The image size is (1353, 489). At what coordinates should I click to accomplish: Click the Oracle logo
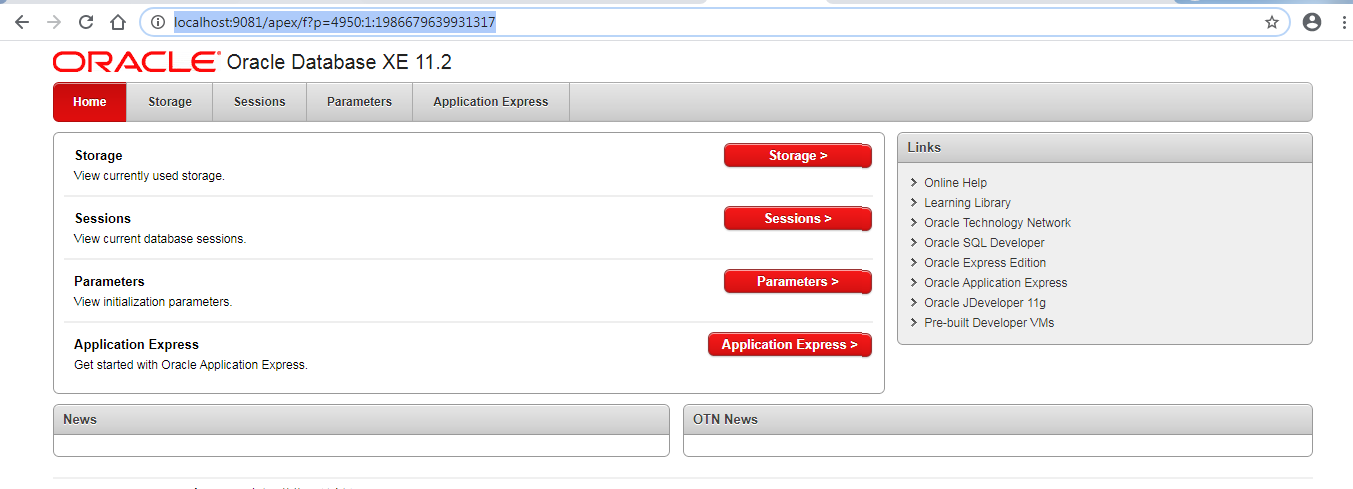click(x=136, y=62)
